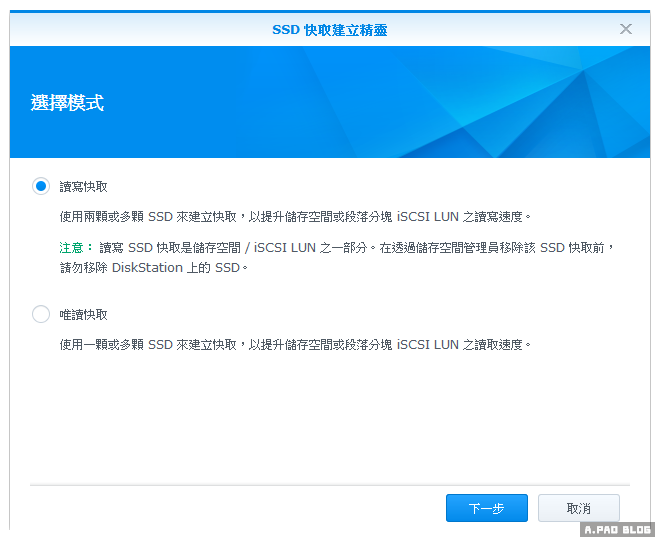Click the 讀寫快取 option label
The width and height of the screenshot is (660, 542).
[x=84, y=187]
